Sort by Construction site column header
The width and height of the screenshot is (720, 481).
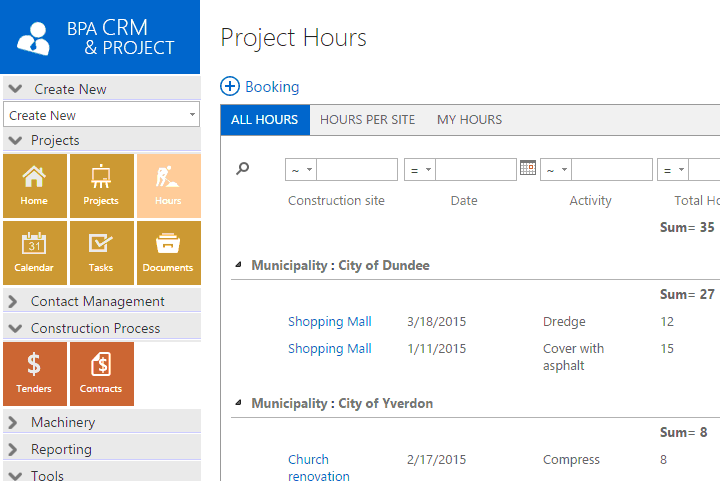coord(336,201)
